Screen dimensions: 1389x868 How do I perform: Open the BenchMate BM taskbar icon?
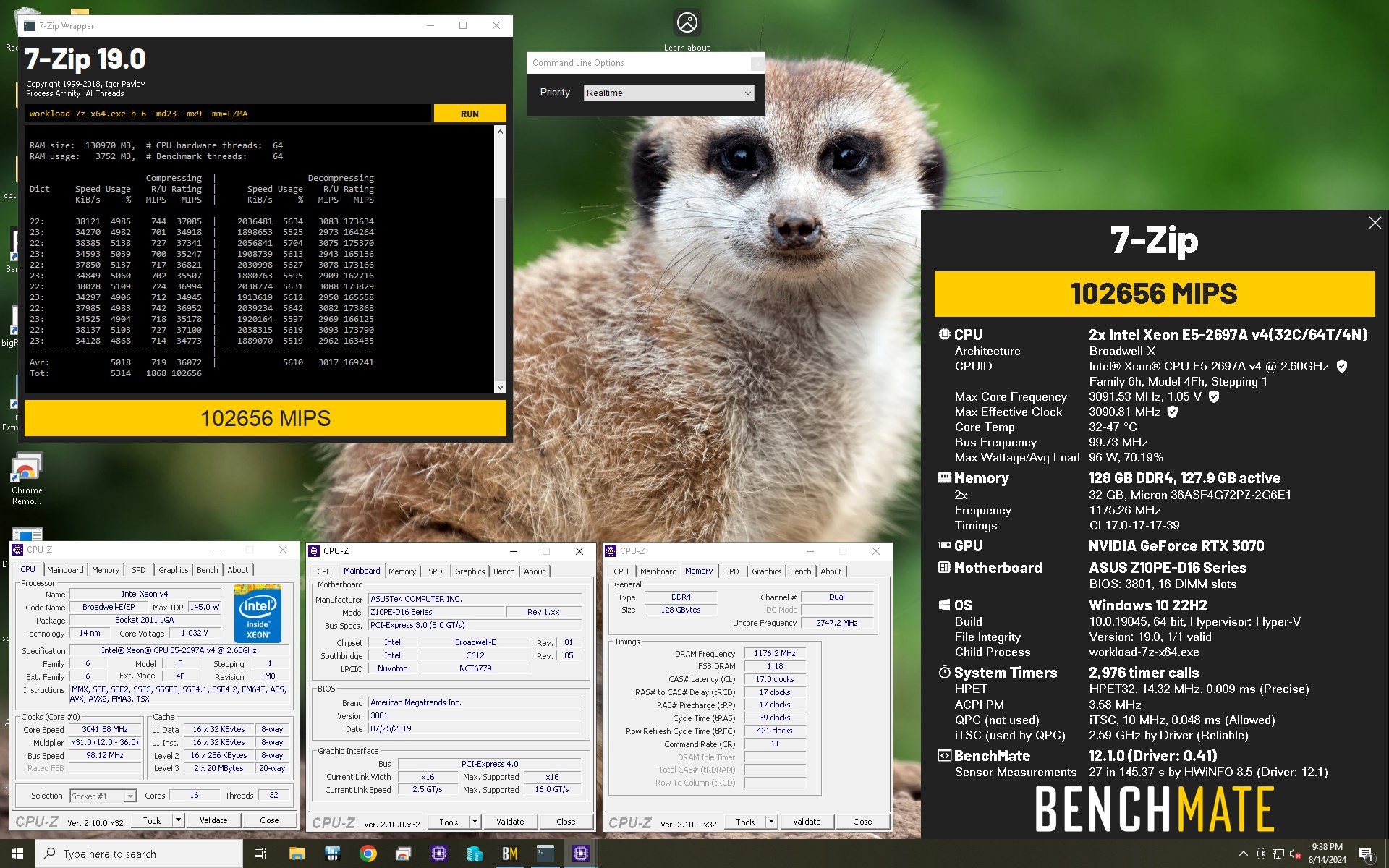510,854
